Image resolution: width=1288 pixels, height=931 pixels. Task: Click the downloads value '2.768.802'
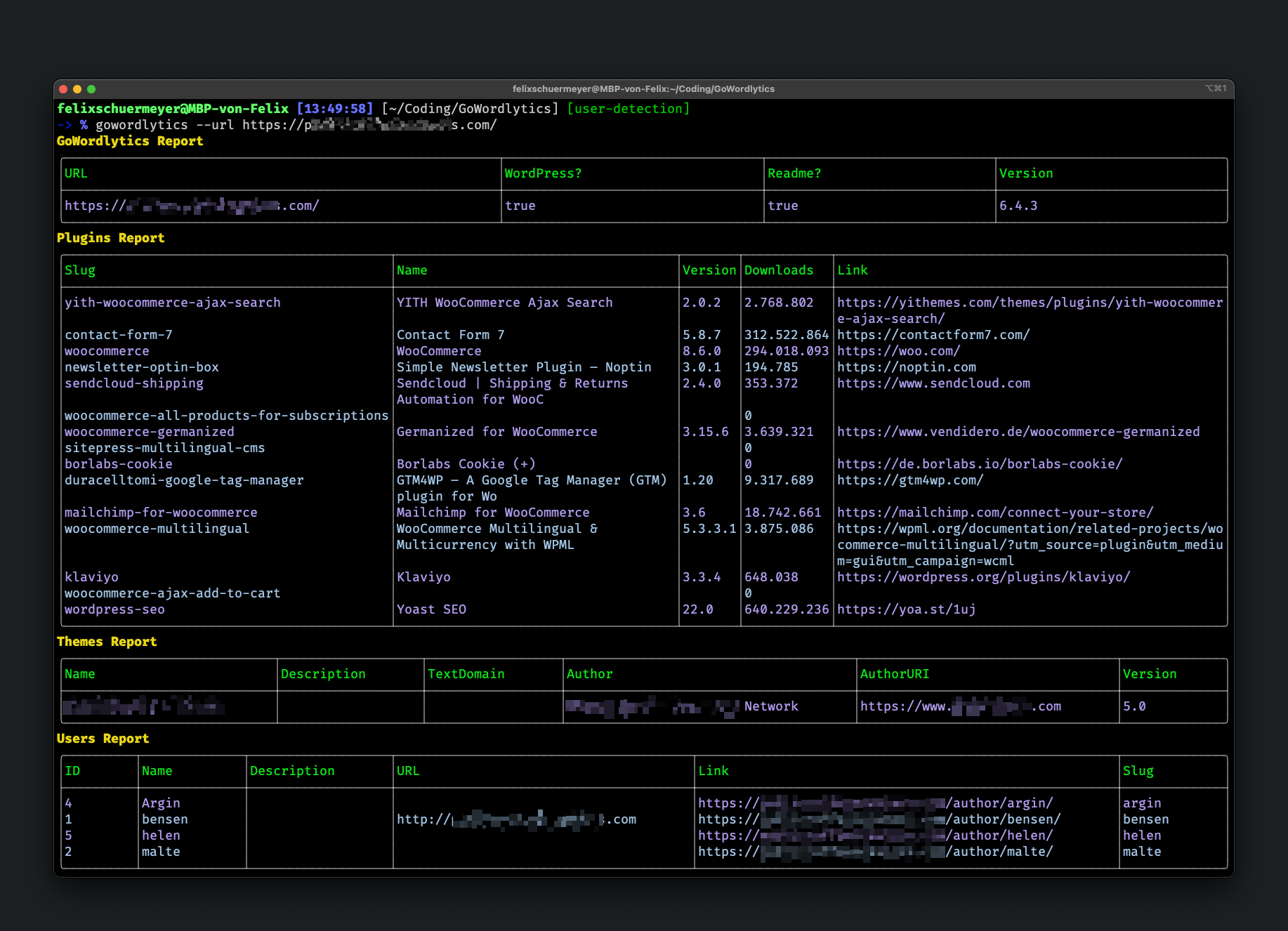[x=779, y=303]
